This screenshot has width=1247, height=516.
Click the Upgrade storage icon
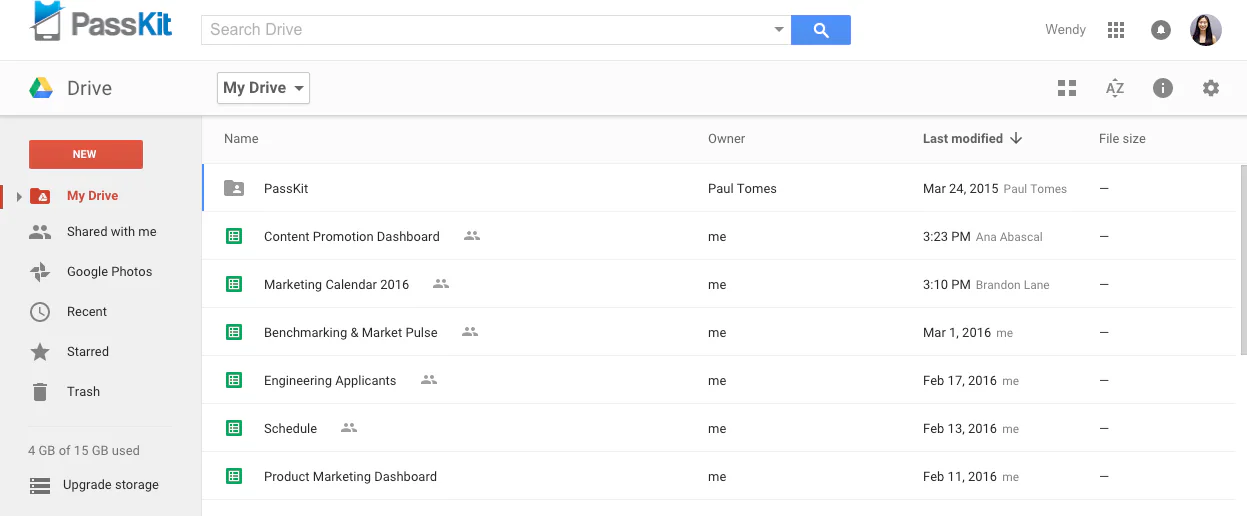coord(40,485)
